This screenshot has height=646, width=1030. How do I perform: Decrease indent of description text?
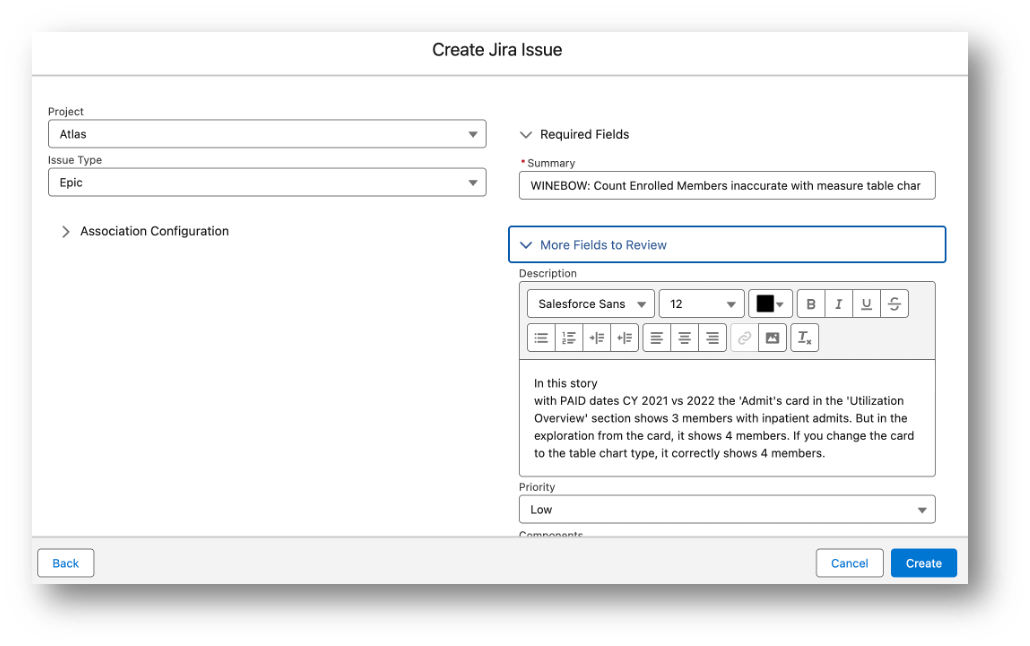click(x=624, y=338)
